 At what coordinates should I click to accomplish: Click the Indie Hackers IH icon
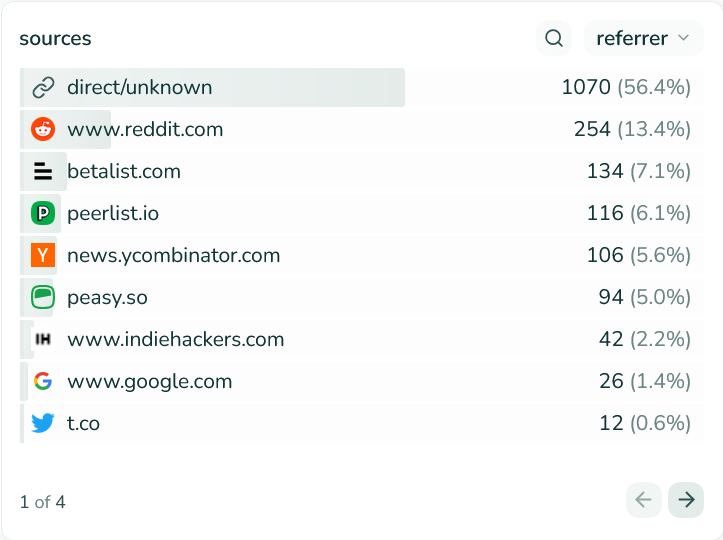tap(43, 340)
